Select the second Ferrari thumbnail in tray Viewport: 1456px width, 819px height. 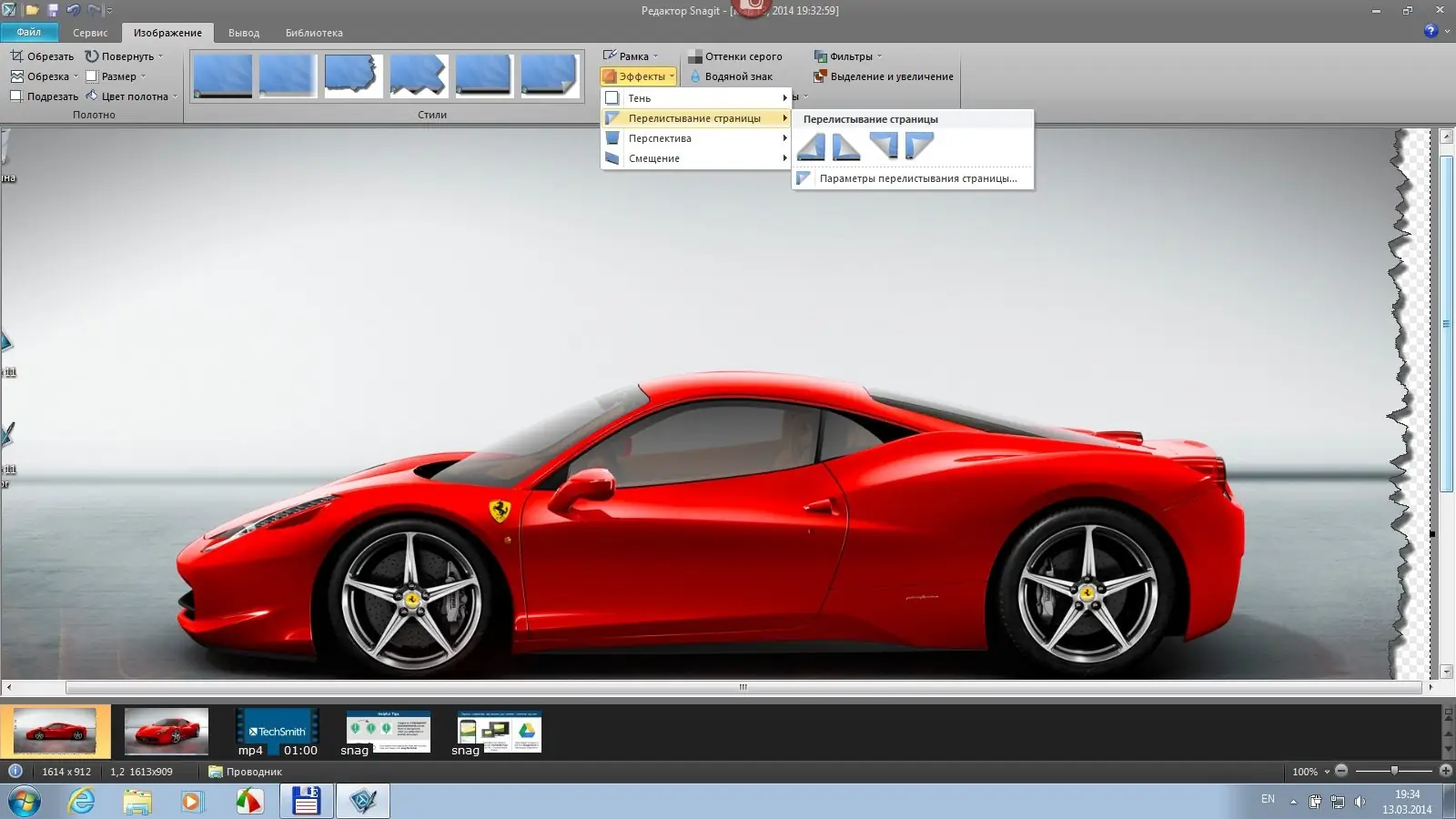tap(167, 732)
